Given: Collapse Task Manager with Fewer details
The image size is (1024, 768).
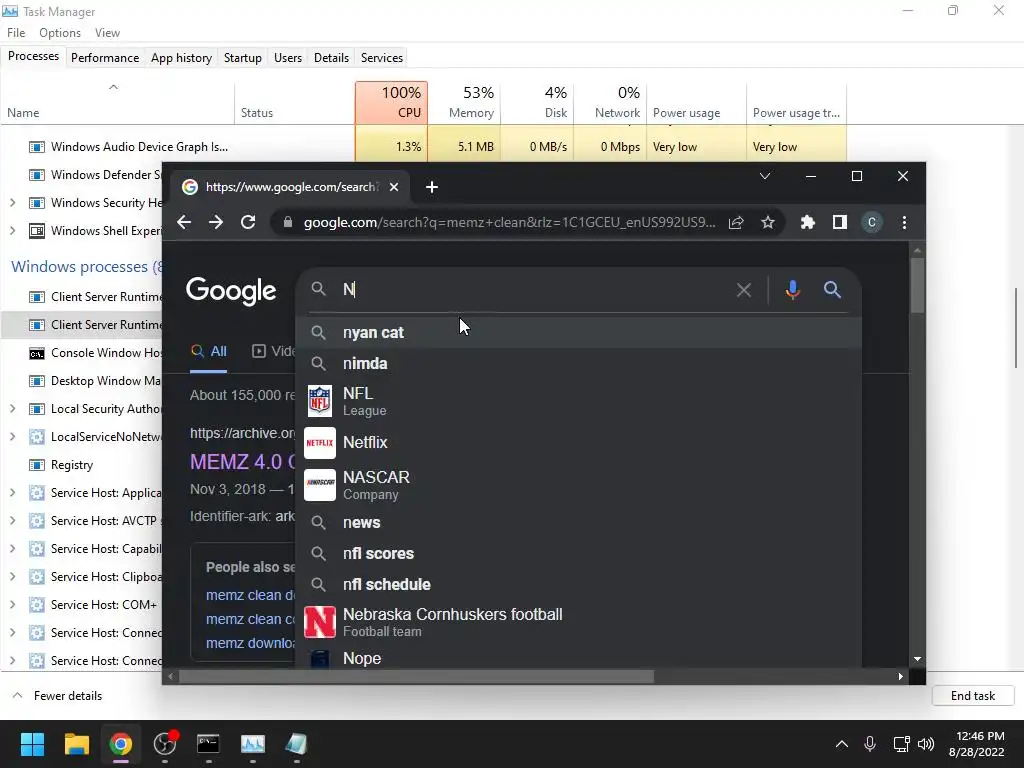Looking at the screenshot, I should [57, 696].
